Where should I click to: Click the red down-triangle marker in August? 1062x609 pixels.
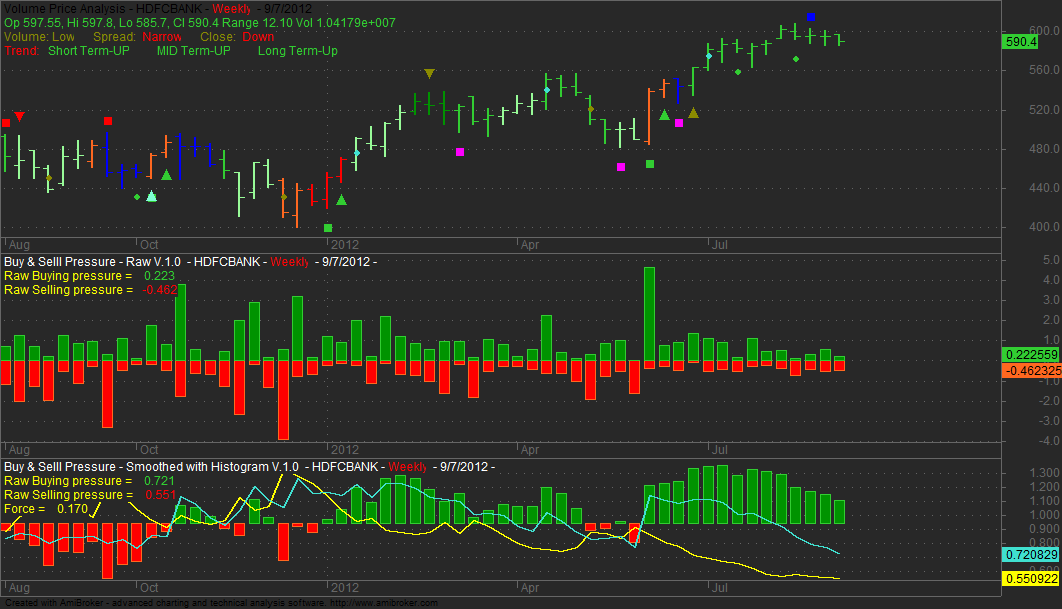click(20, 117)
